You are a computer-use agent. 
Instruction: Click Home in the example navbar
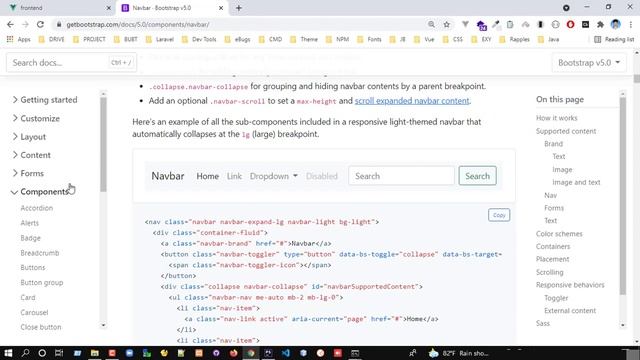(207, 176)
